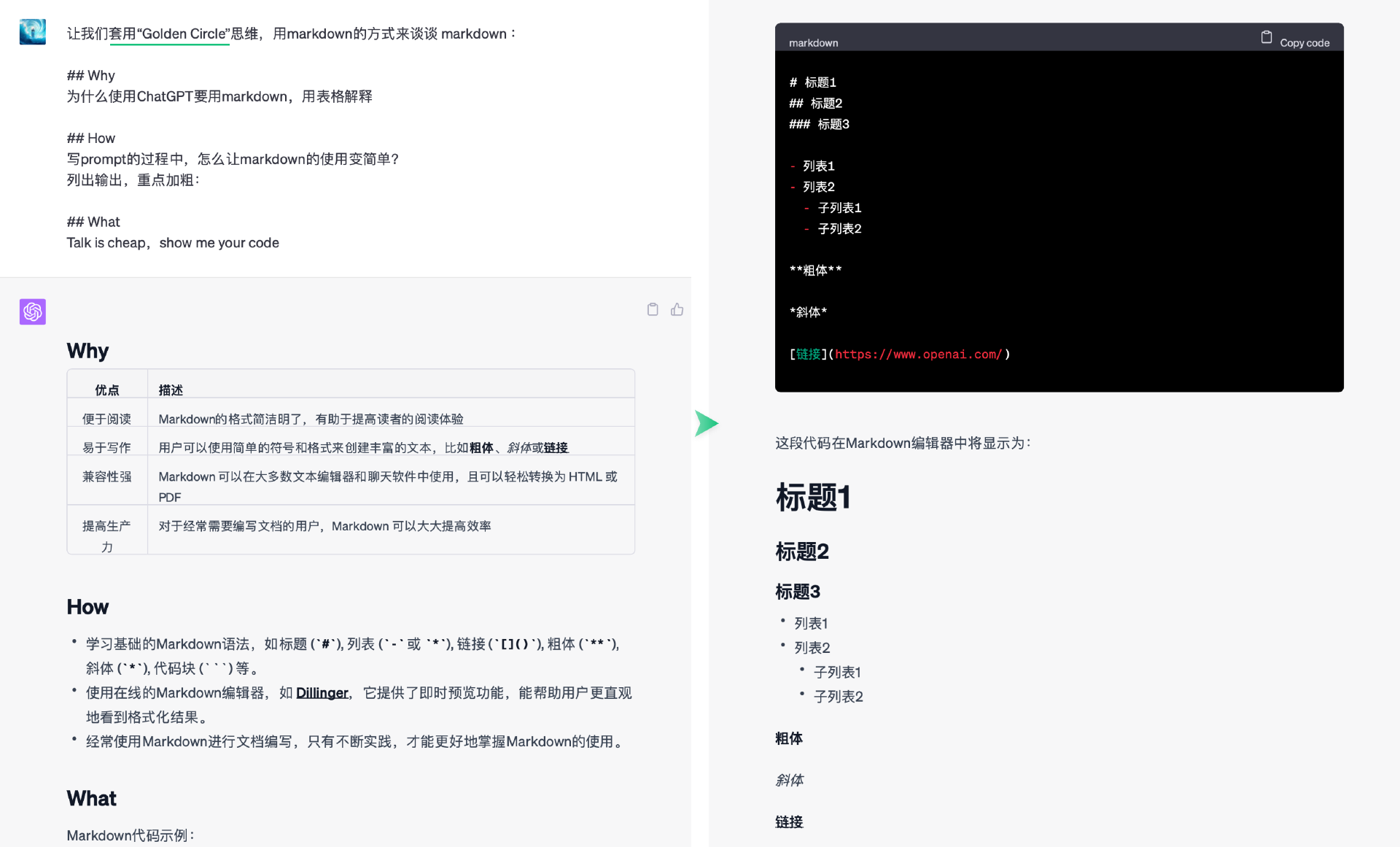Click the user avatar picture

click(32, 31)
